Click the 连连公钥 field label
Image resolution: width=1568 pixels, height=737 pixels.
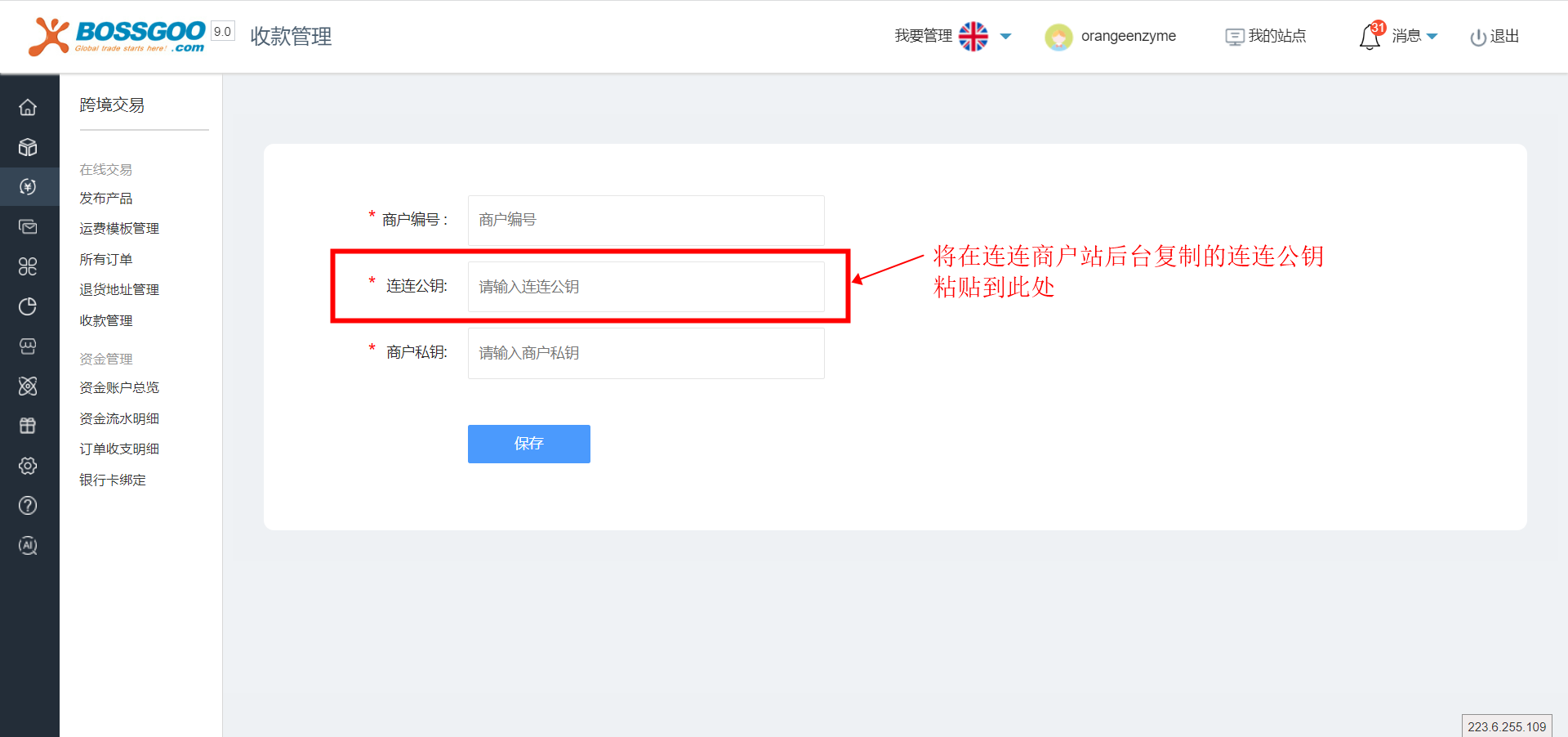[x=416, y=286]
